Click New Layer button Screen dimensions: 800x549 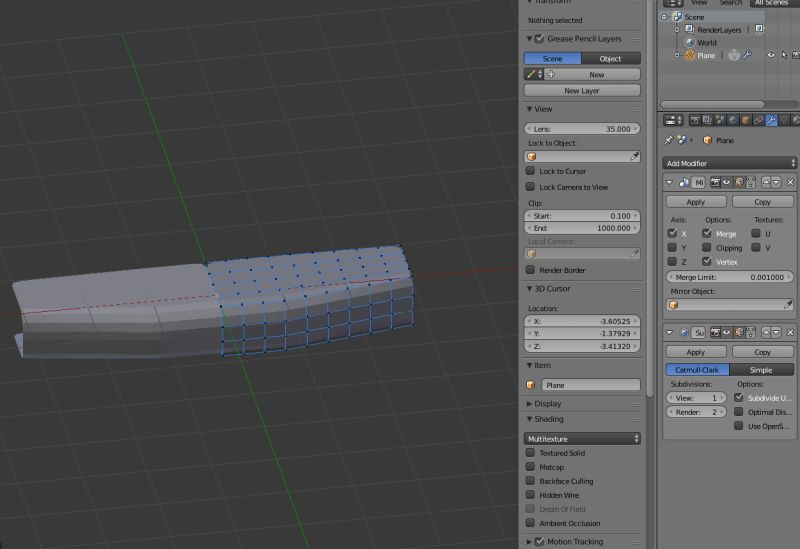[582, 90]
